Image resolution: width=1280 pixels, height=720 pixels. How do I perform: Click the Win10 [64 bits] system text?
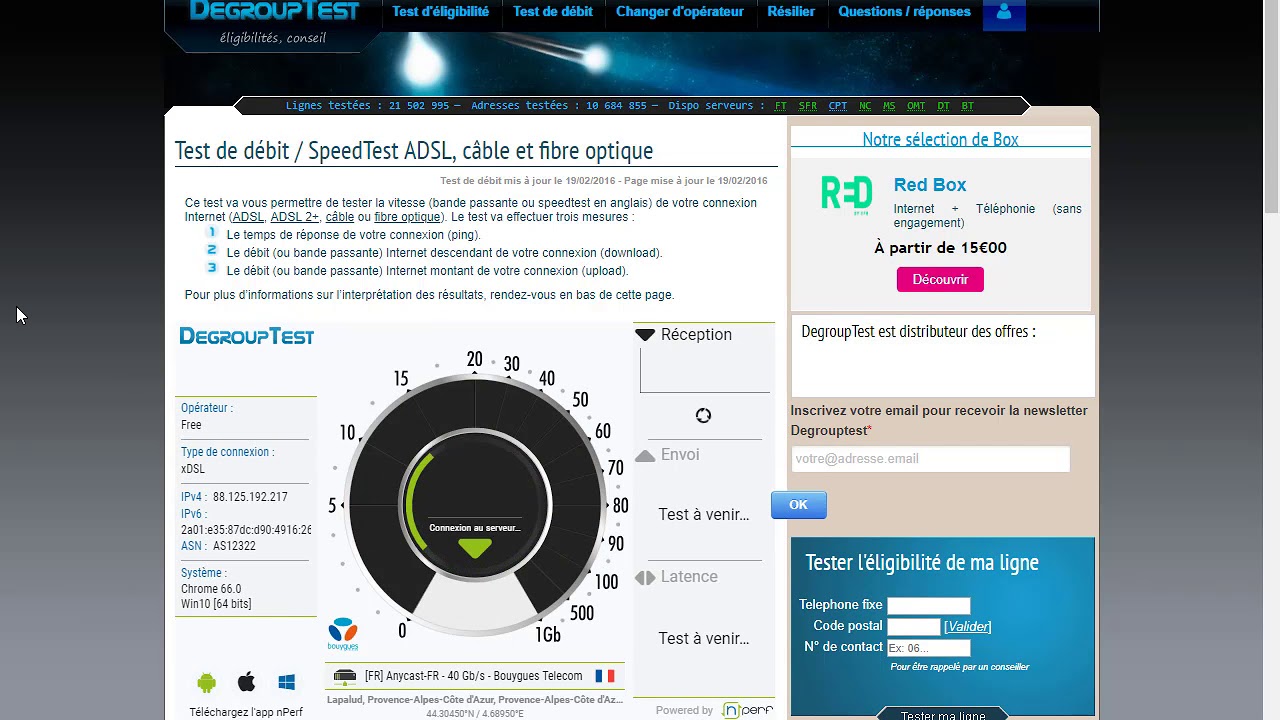coord(216,604)
